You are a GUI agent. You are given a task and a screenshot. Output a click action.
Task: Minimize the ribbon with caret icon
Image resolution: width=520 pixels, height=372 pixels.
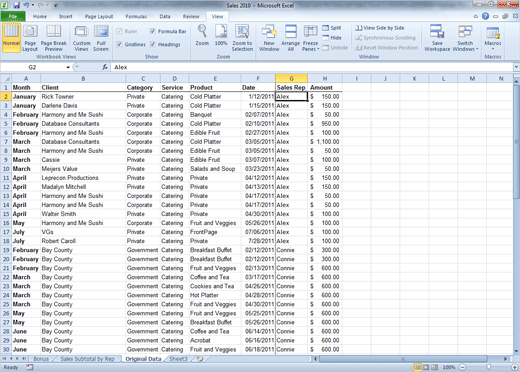476,16
